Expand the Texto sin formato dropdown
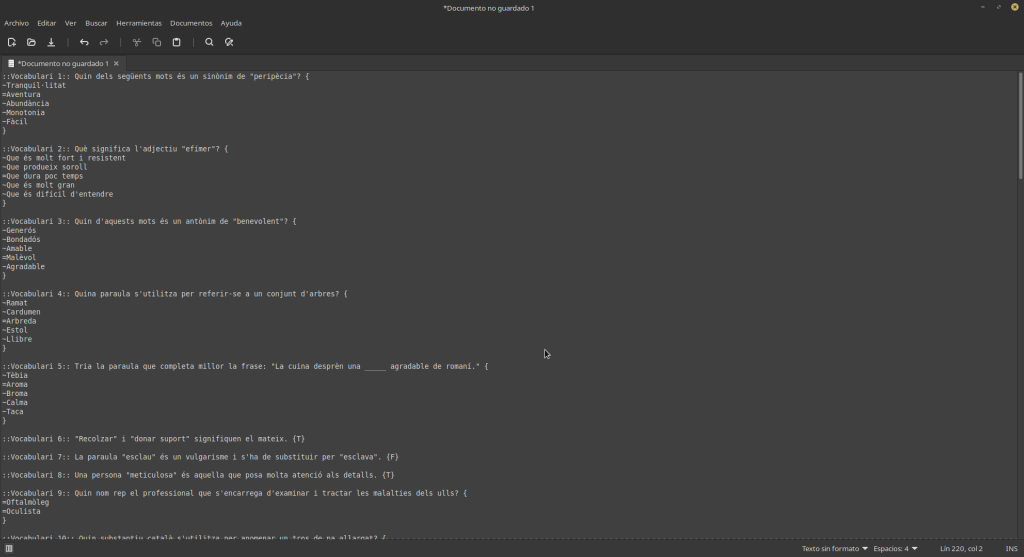The height and width of the screenshot is (557, 1024). click(x=834, y=548)
